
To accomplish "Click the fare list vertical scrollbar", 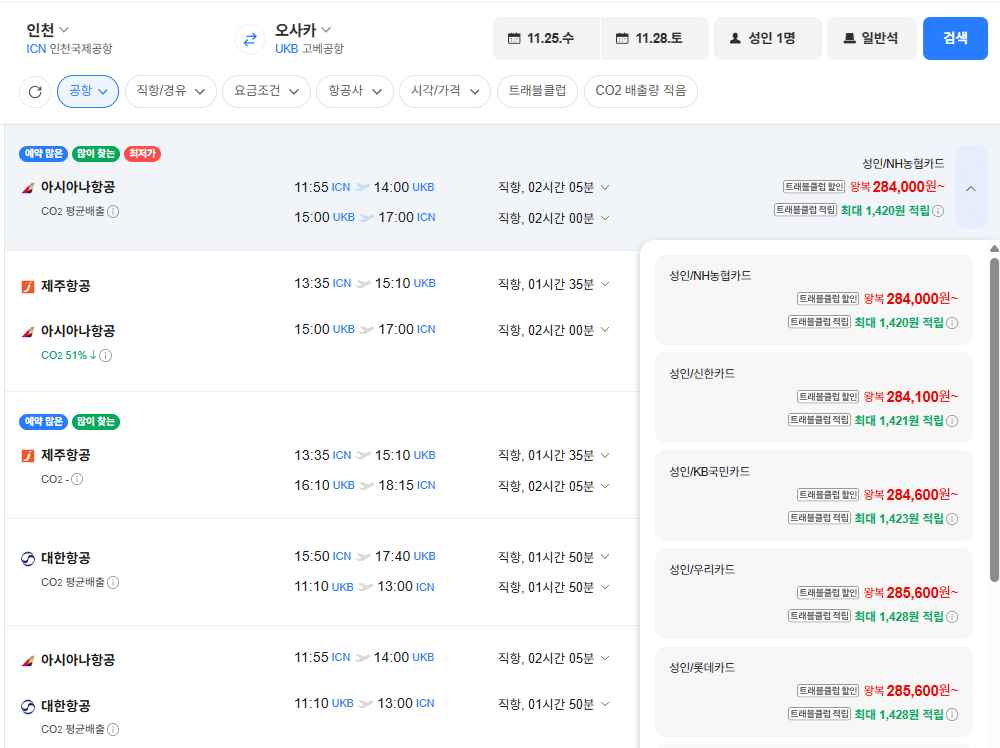I will tap(994, 419).
